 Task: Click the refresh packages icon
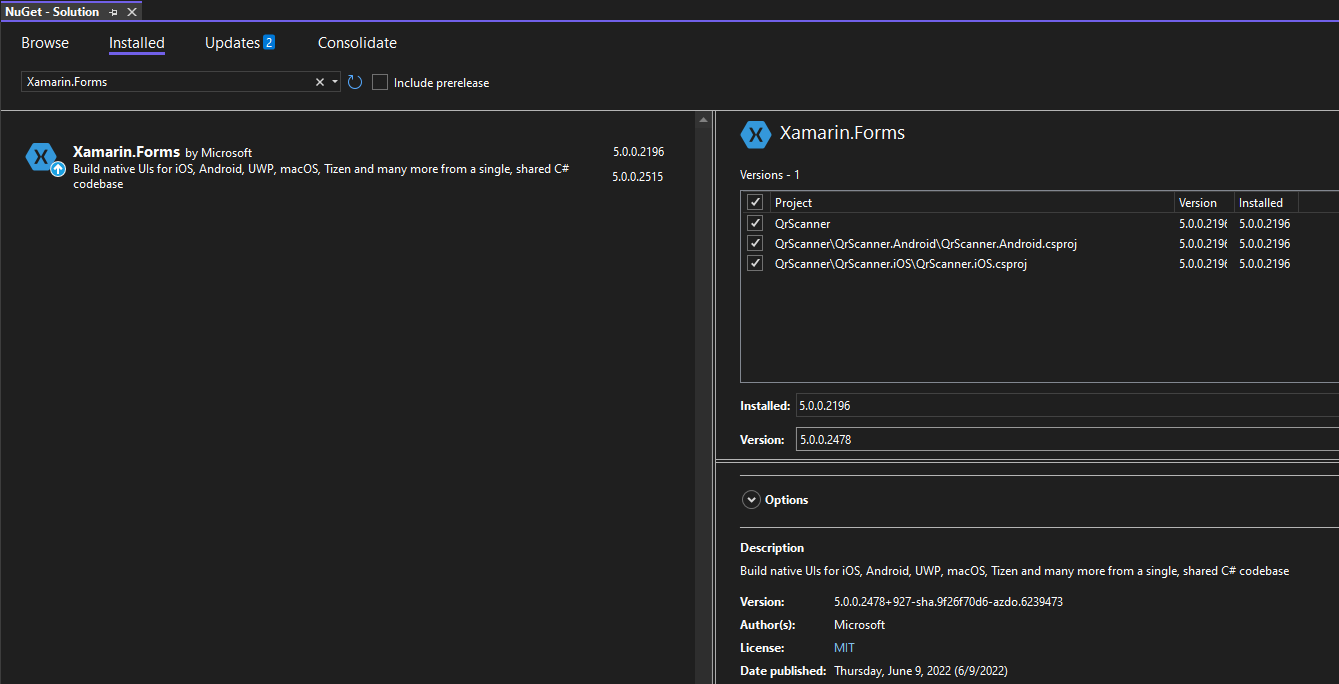355,82
